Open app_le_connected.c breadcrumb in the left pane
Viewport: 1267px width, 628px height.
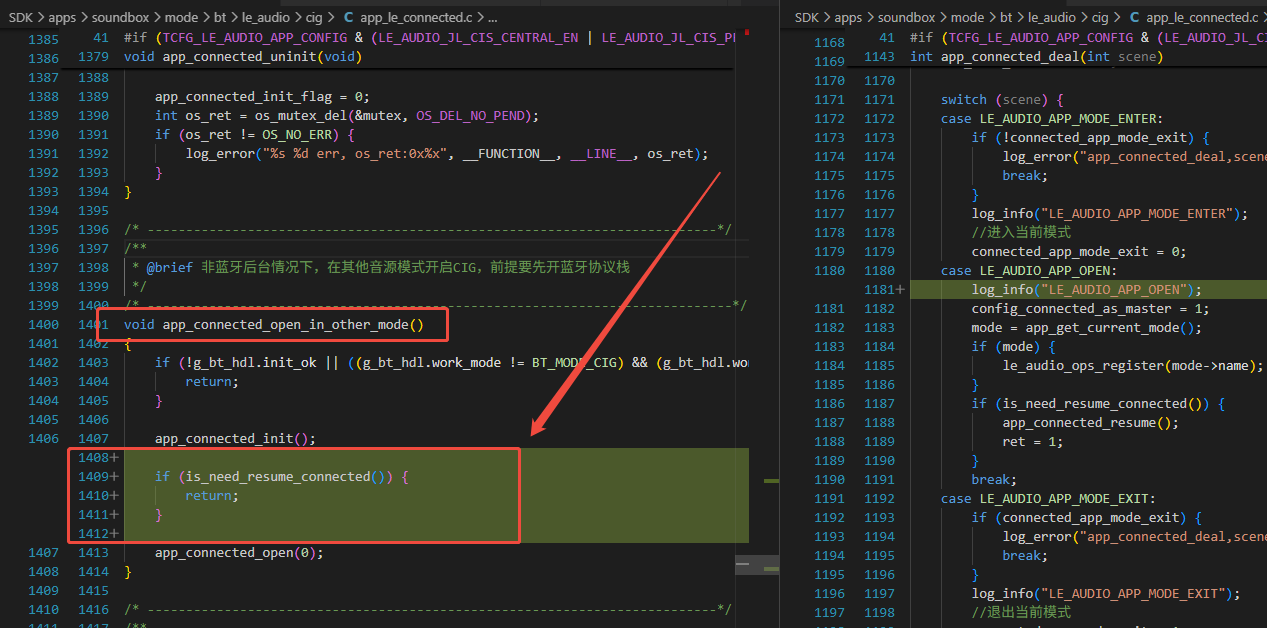[418, 17]
